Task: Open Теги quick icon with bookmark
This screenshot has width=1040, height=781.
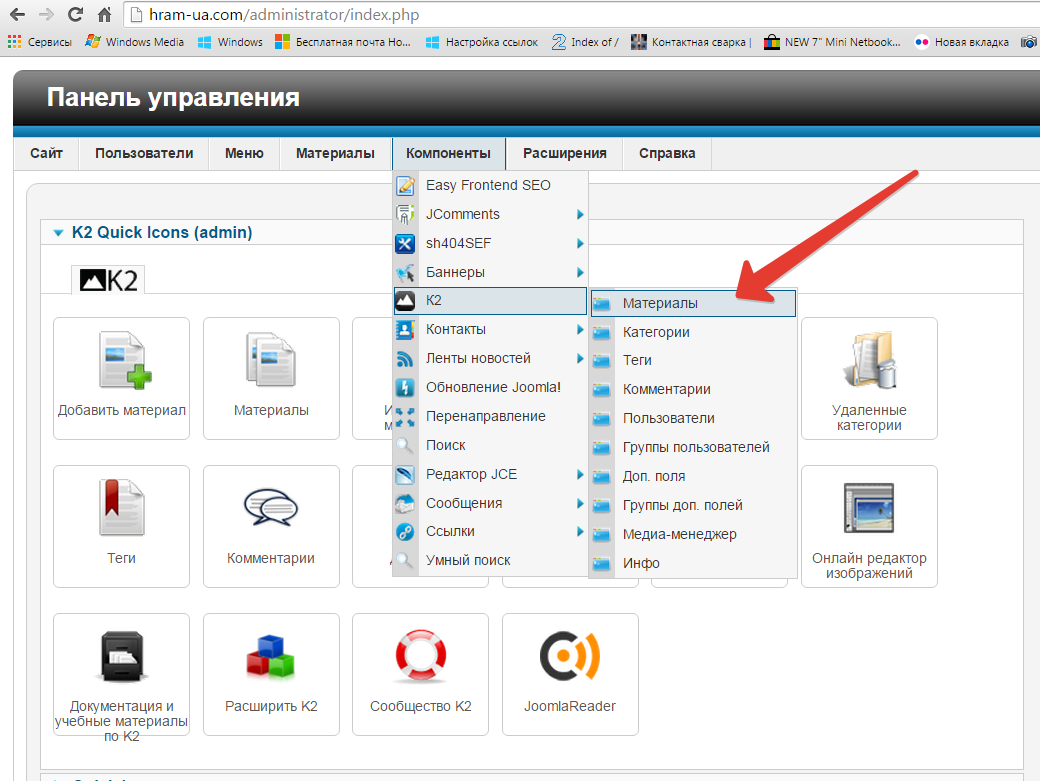Action: pyautogui.click(x=121, y=526)
